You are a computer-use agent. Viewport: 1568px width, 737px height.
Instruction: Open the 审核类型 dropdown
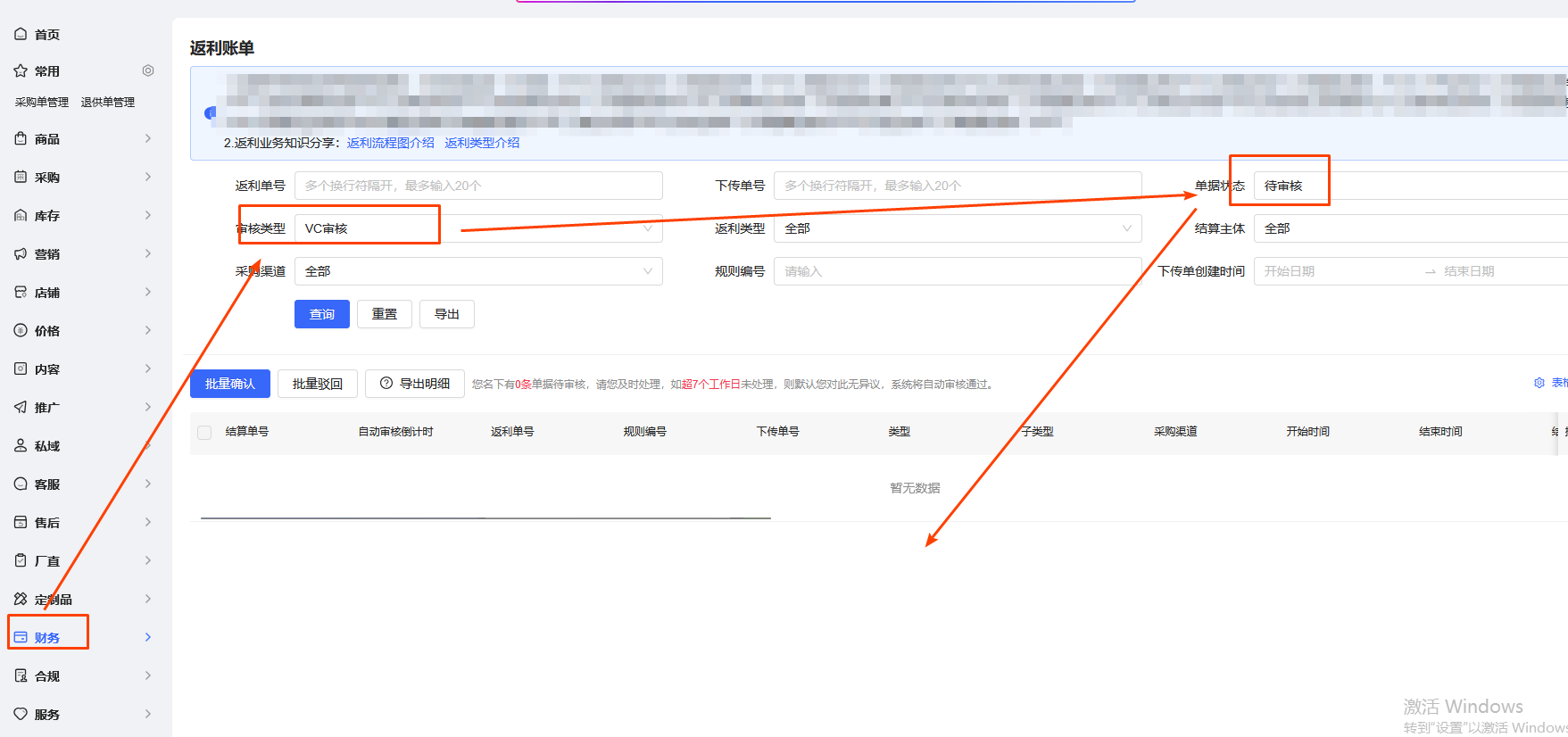pyautogui.click(x=477, y=228)
